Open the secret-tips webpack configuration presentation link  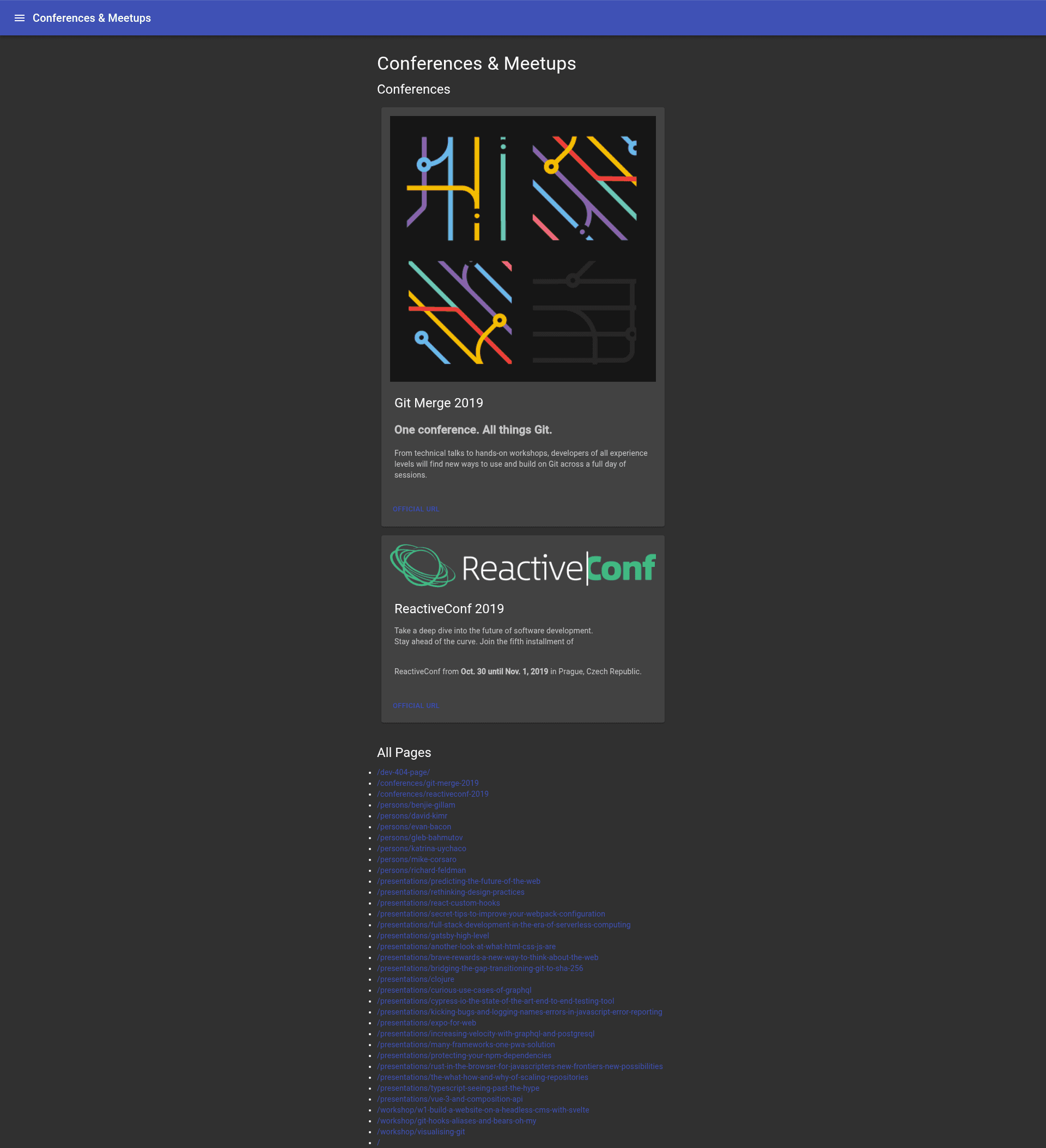click(x=491, y=914)
